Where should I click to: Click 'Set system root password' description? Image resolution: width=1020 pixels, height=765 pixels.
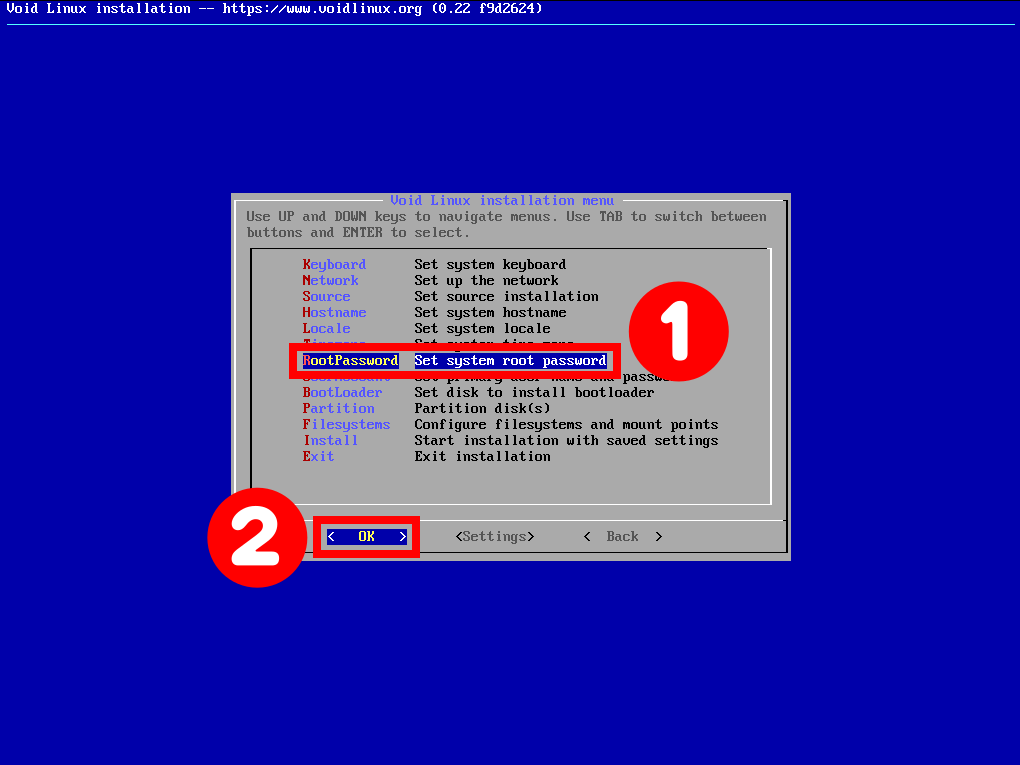tap(510, 360)
